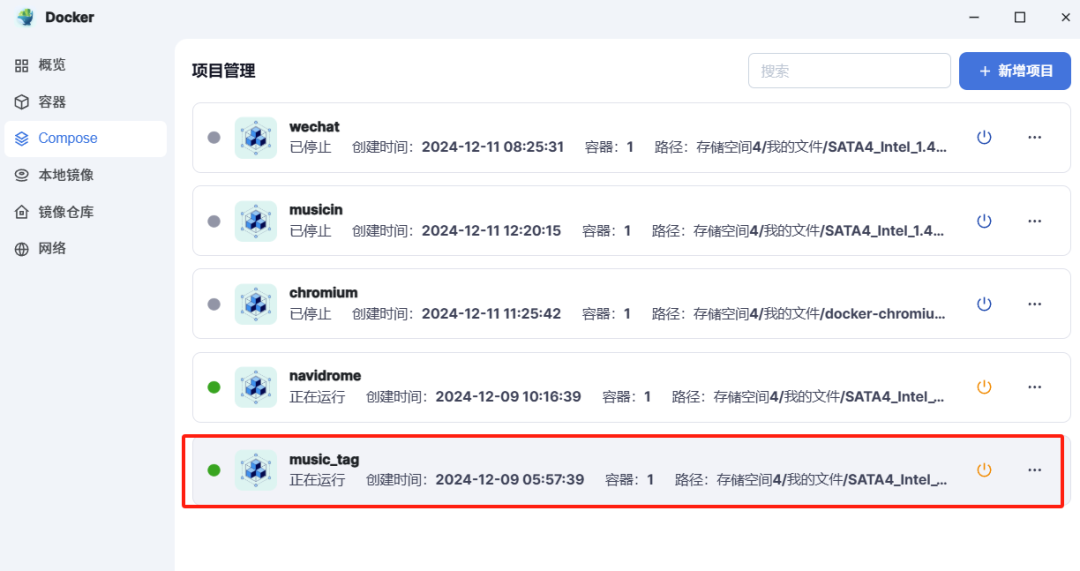Click the gray status dot for musicin

(x=214, y=221)
